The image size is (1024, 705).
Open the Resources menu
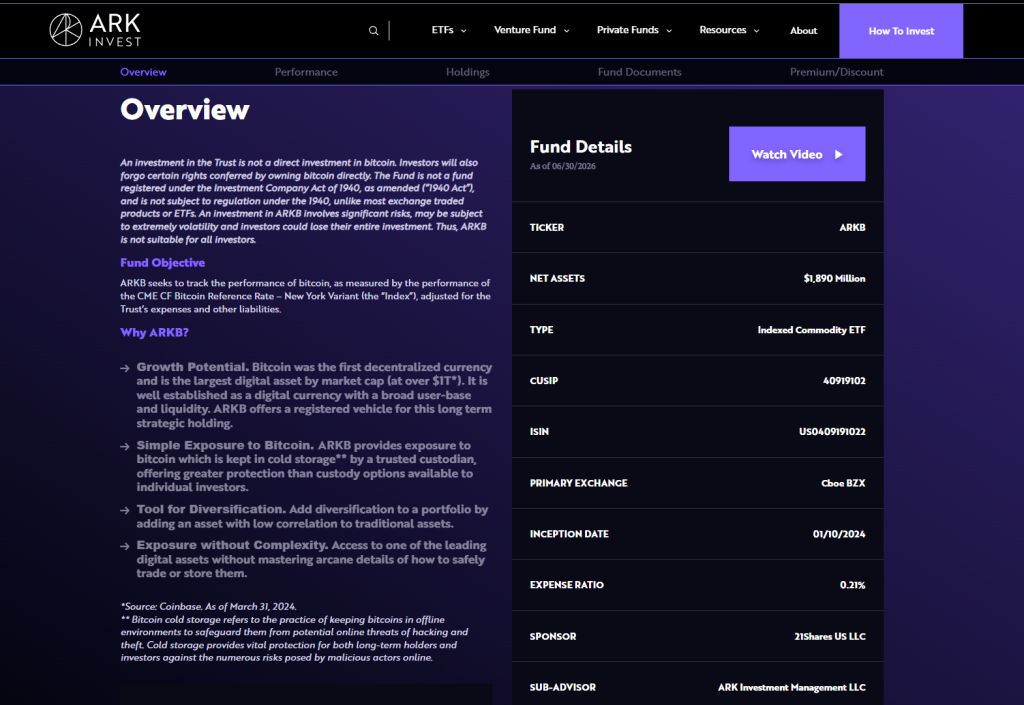tap(722, 30)
